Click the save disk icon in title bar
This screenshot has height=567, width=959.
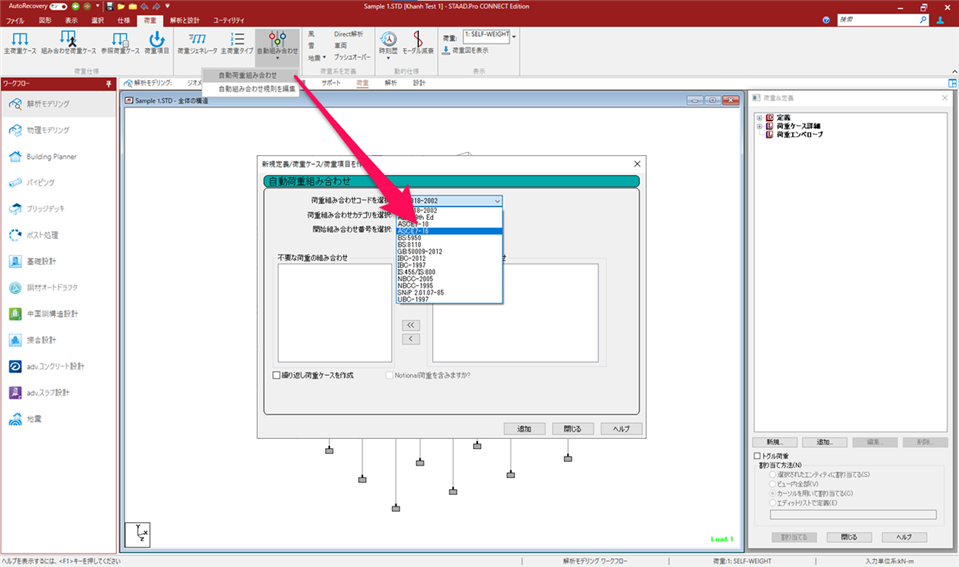point(109,6)
